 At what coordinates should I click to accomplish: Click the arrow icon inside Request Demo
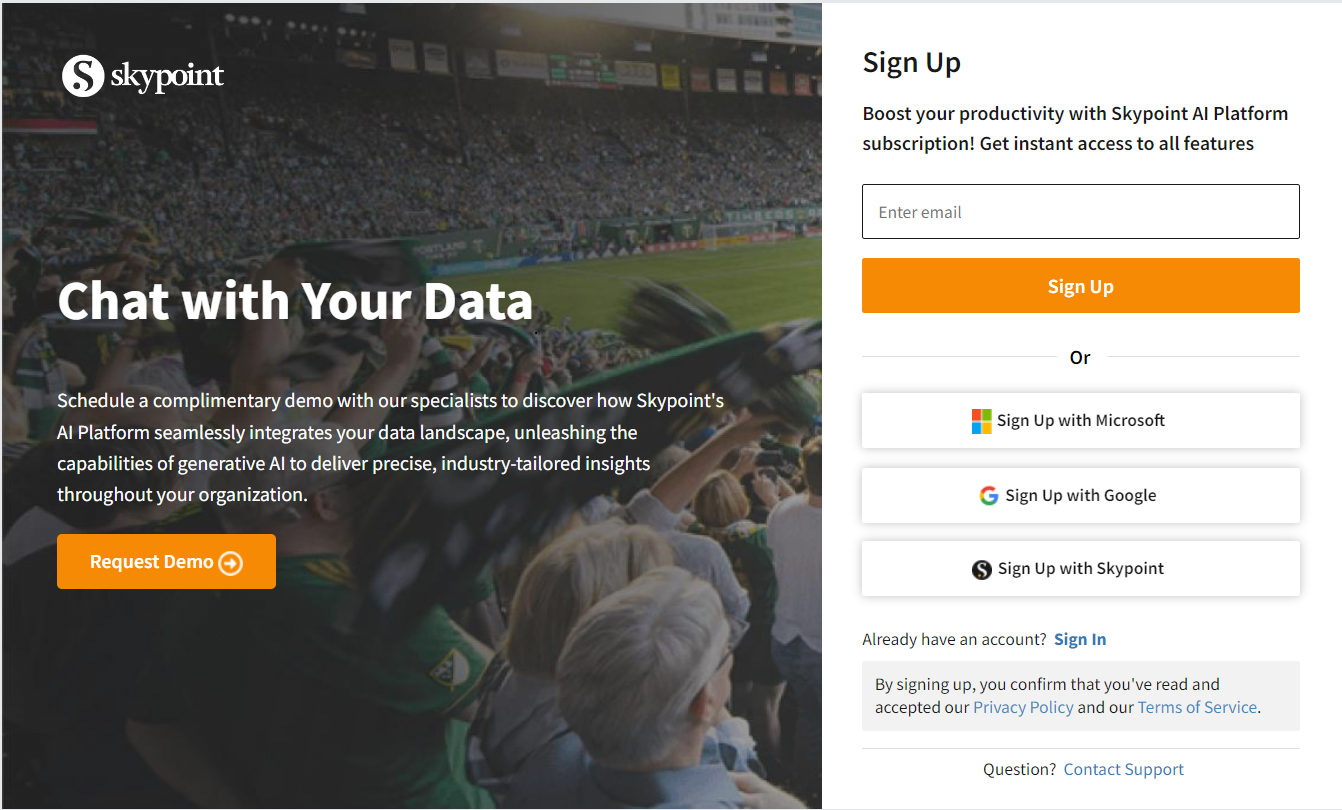point(231,563)
